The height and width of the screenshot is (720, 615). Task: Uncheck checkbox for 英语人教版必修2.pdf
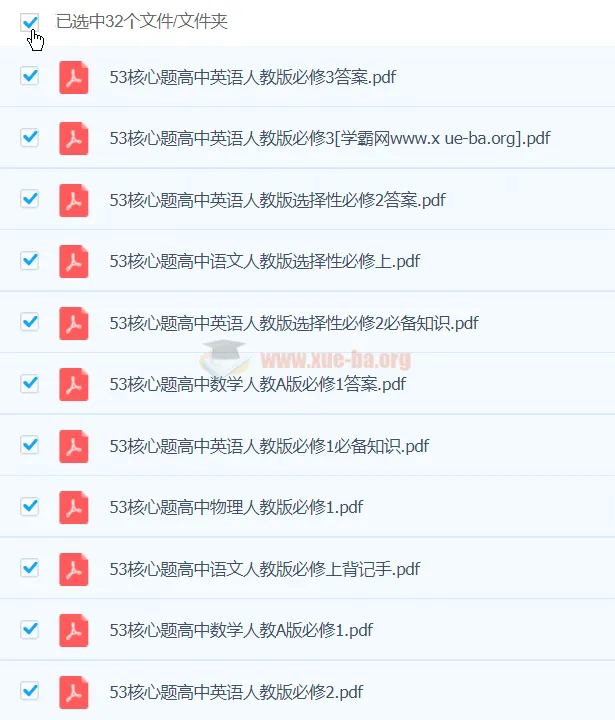(x=29, y=691)
